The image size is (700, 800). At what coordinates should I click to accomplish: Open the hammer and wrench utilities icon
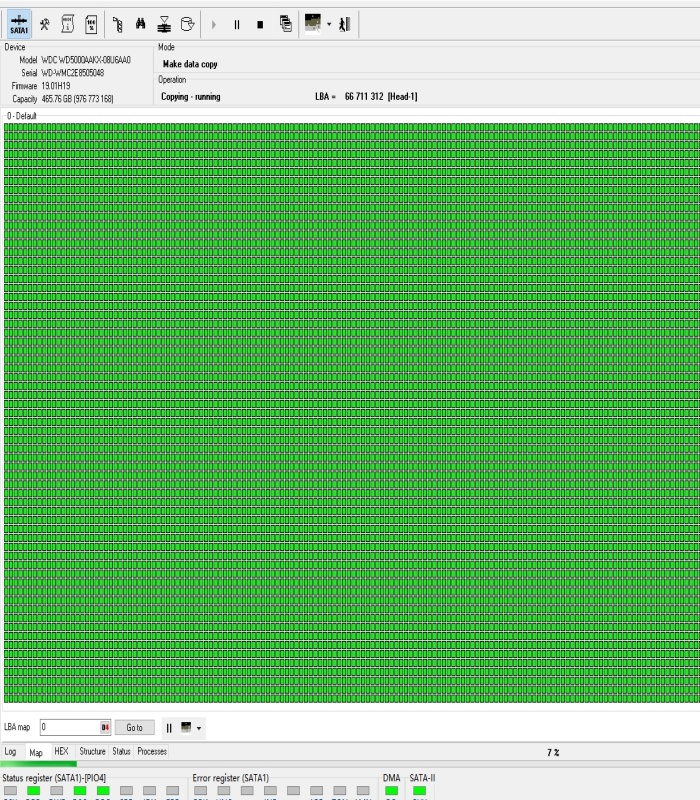(44, 24)
